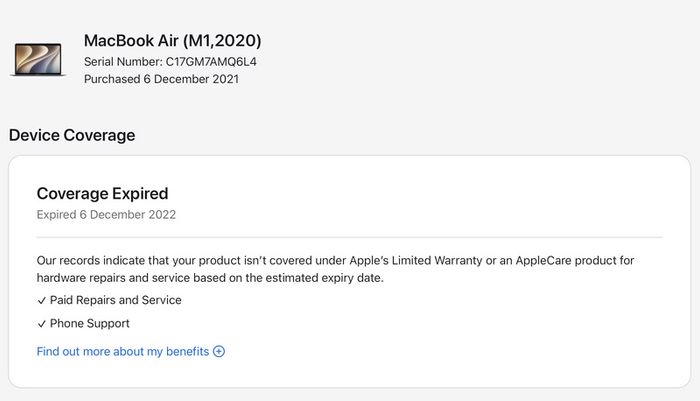Screen dimensions: 700x401
Task: Click the 'Our records indicate' warranty paragraph
Action: [335, 269]
